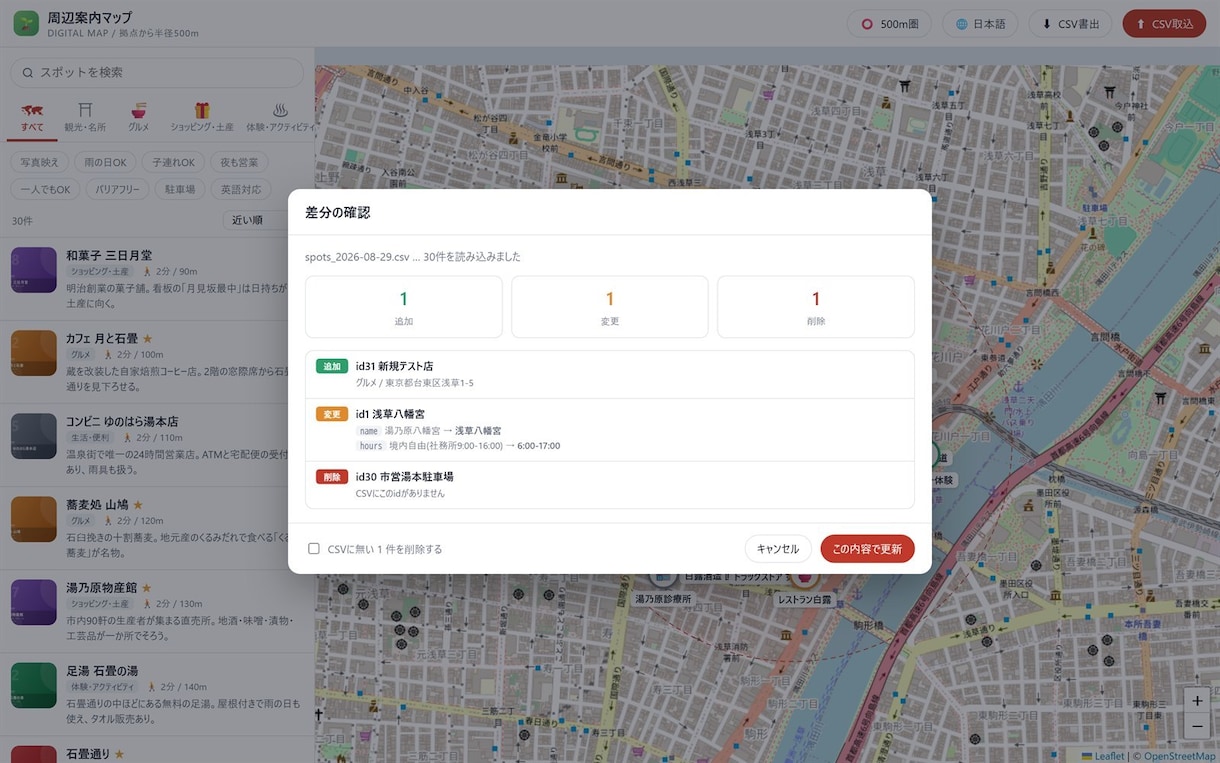This screenshot has height=763, width=1220.
Task: Open the 蕎麦処 山鳩 thumbnail
Action: click(x=33, y=520)
